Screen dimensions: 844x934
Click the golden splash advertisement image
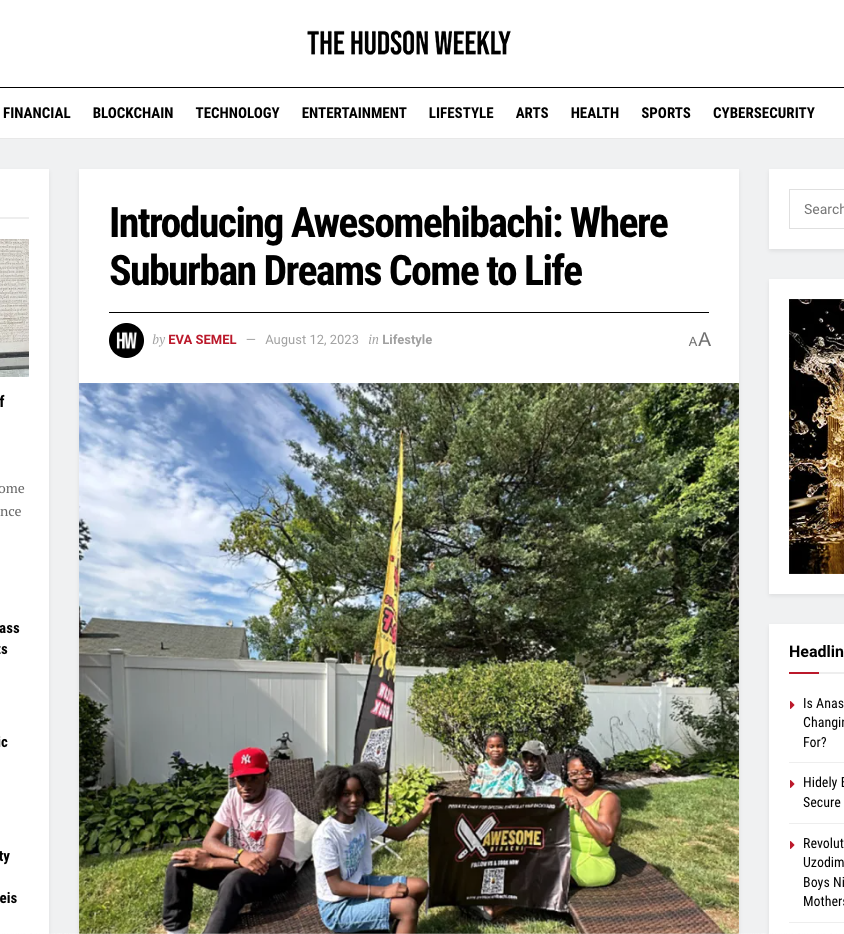pos(817,437)
